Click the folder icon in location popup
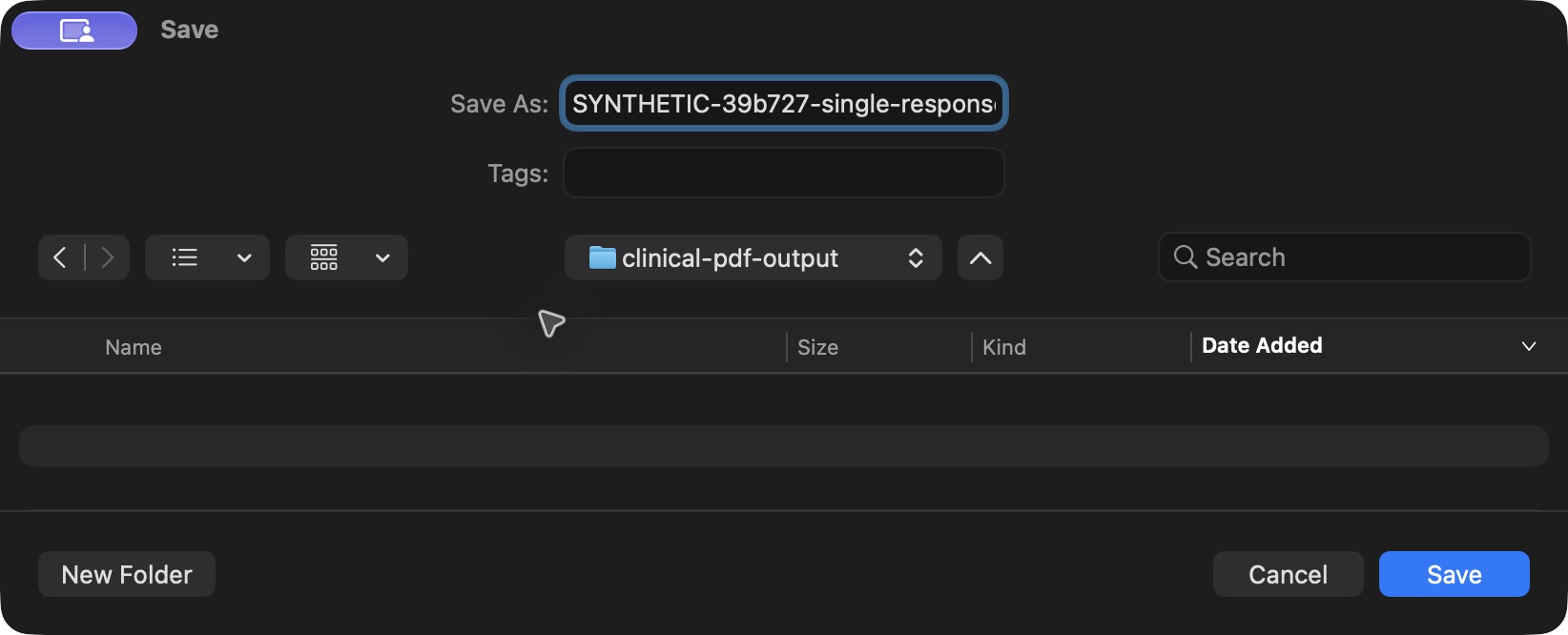 pos(603,257)
